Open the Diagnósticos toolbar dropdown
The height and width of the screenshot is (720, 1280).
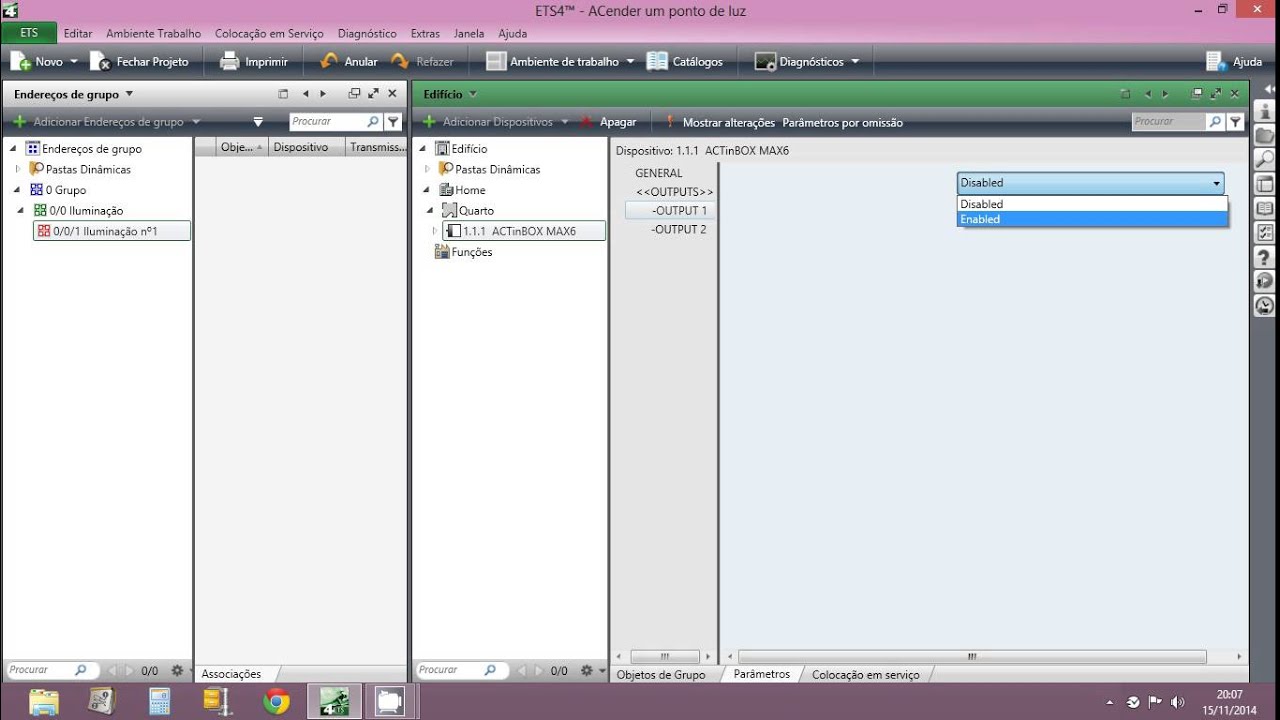[855, 62]
